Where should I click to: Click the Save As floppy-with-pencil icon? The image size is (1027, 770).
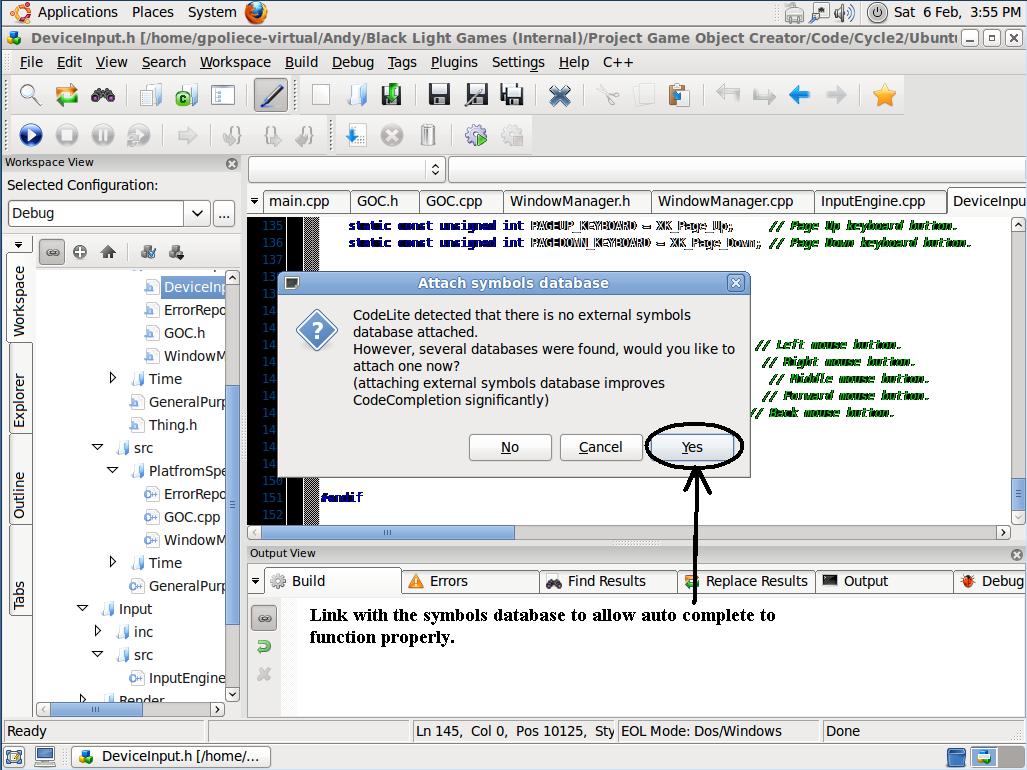pyautogui.click(x=476, y=96)
